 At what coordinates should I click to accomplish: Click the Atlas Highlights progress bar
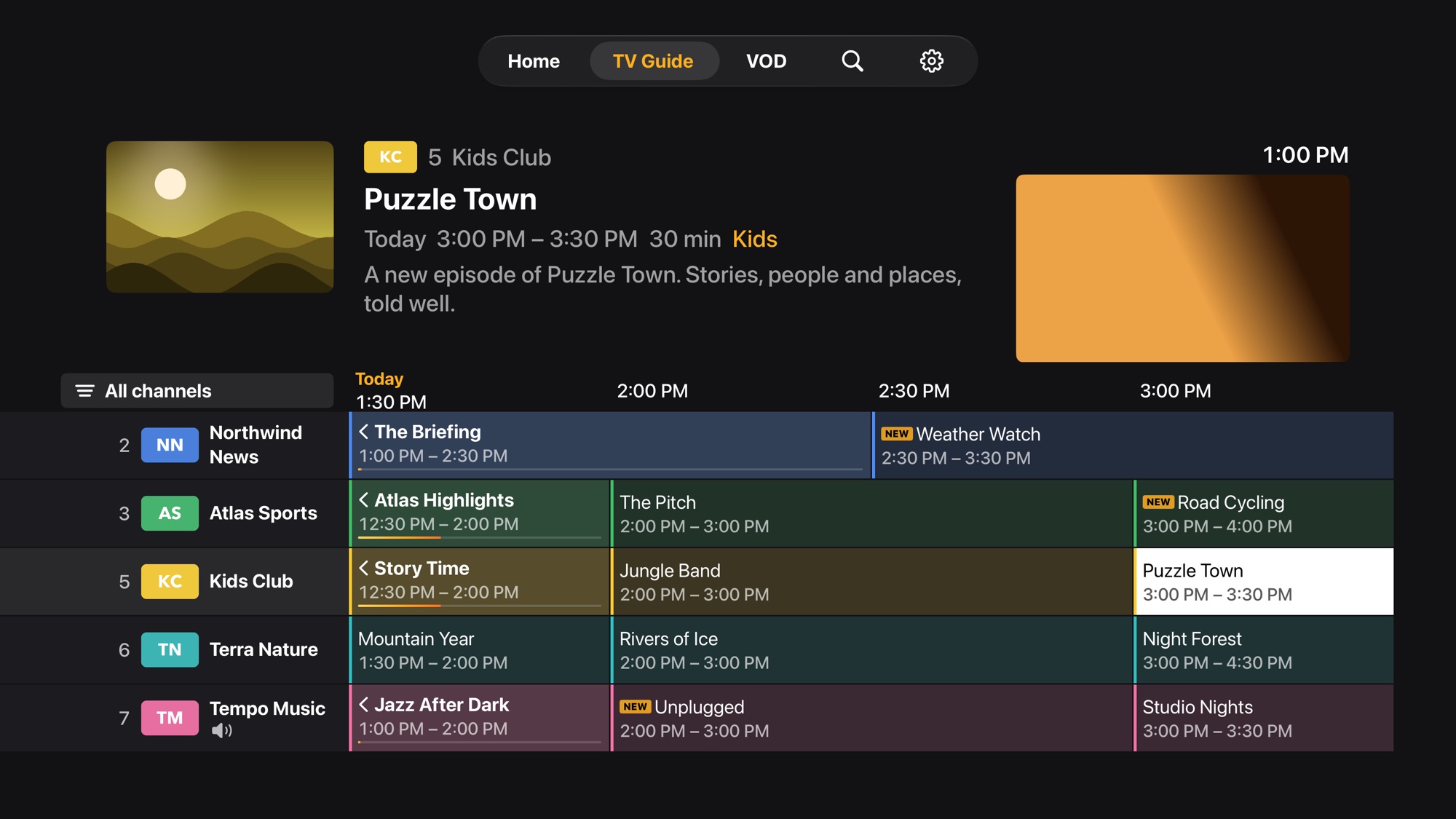coord(480,537)
